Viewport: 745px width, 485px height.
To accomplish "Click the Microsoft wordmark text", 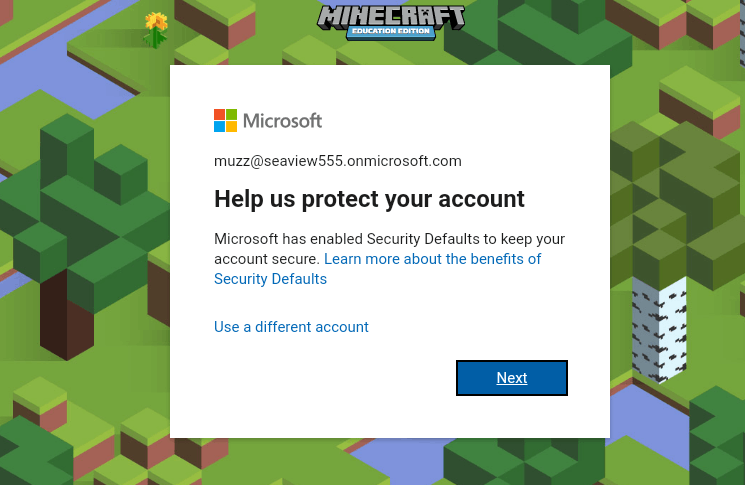I will (282, 121).
